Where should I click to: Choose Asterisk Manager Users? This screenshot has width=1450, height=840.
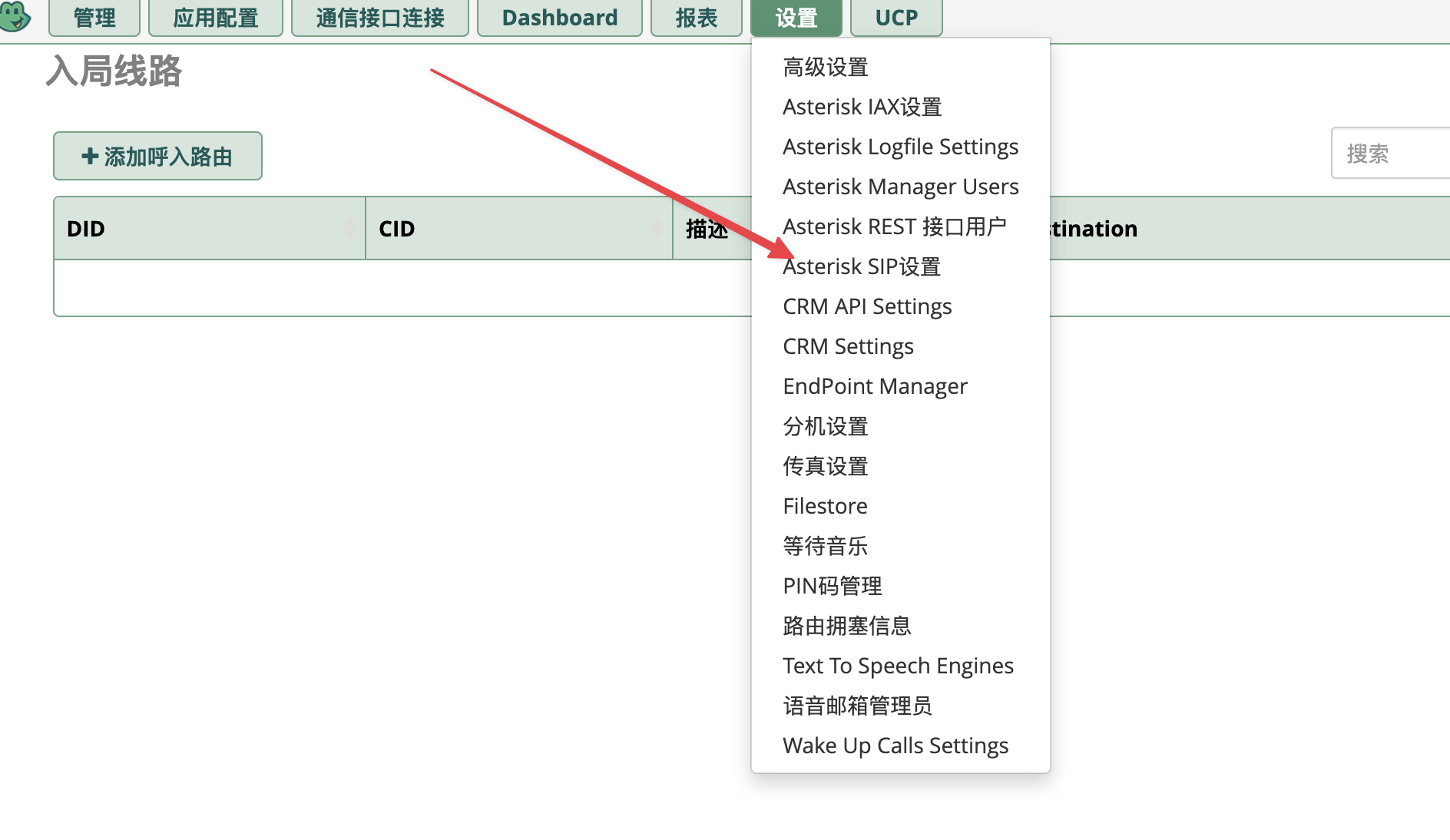[901, 187]
